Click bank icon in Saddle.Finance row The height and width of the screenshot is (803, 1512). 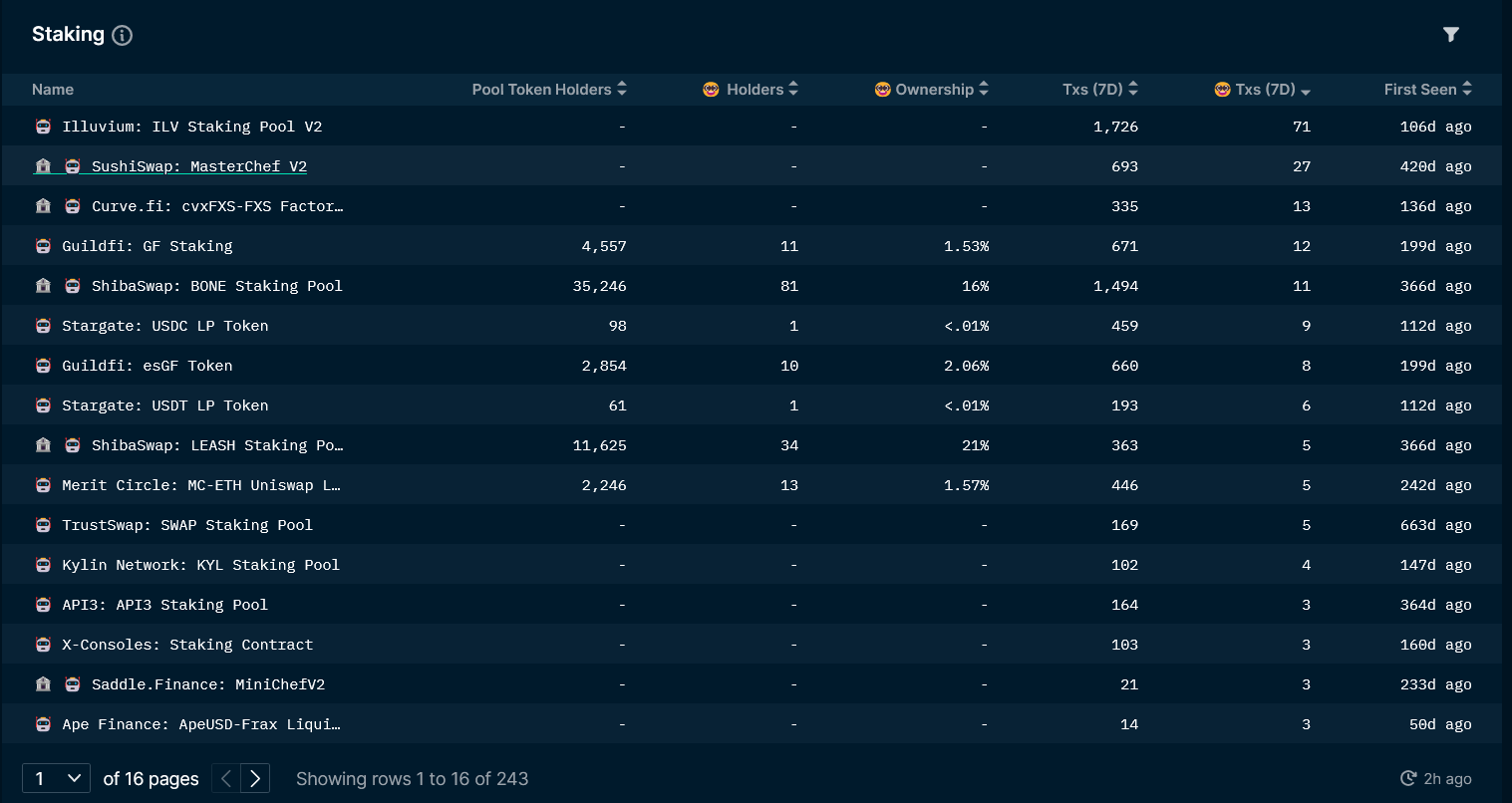pyautogui.click(x=43, y=684)
